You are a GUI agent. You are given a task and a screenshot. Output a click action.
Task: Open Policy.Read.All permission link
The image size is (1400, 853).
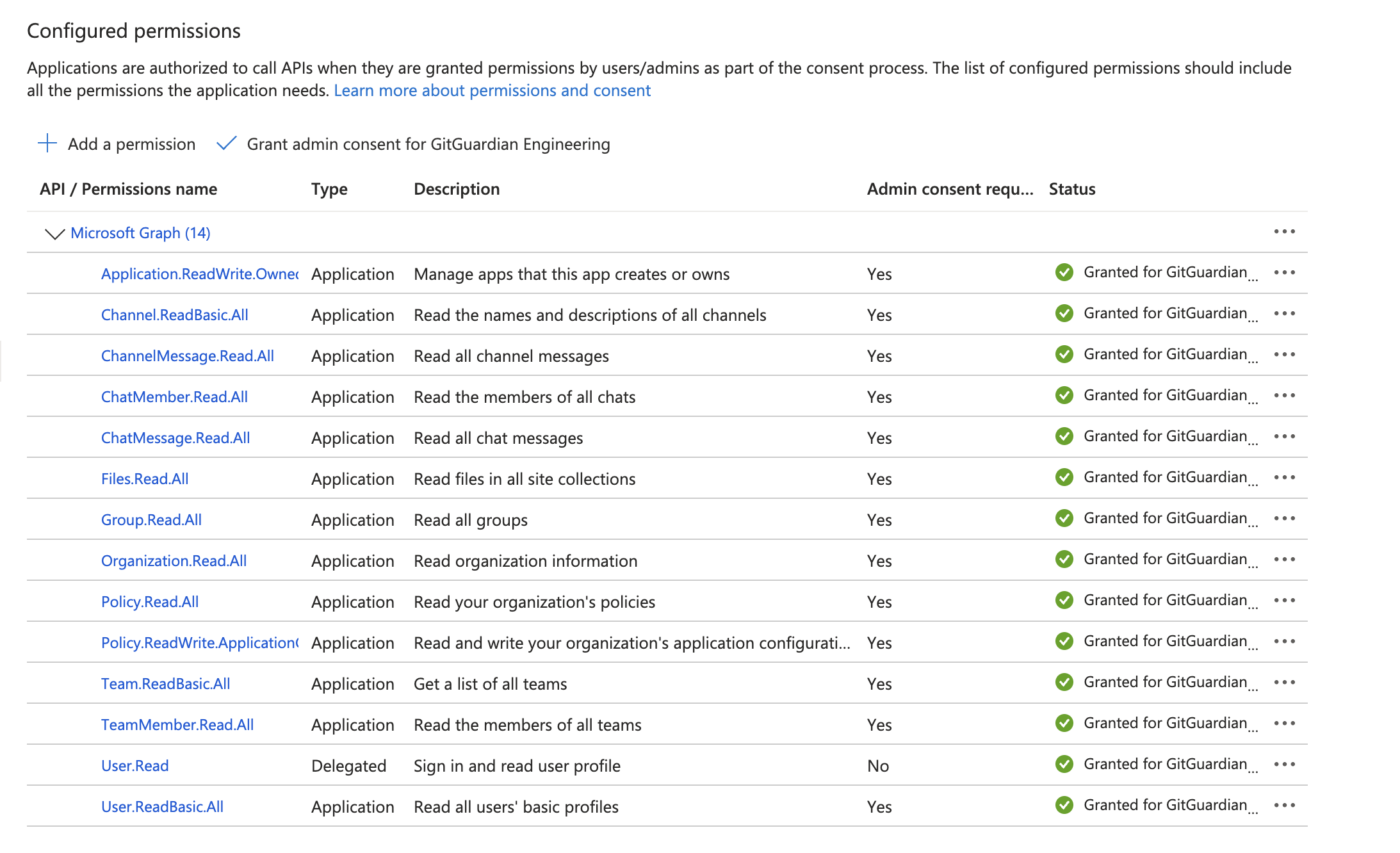click(x=150, y=602)
